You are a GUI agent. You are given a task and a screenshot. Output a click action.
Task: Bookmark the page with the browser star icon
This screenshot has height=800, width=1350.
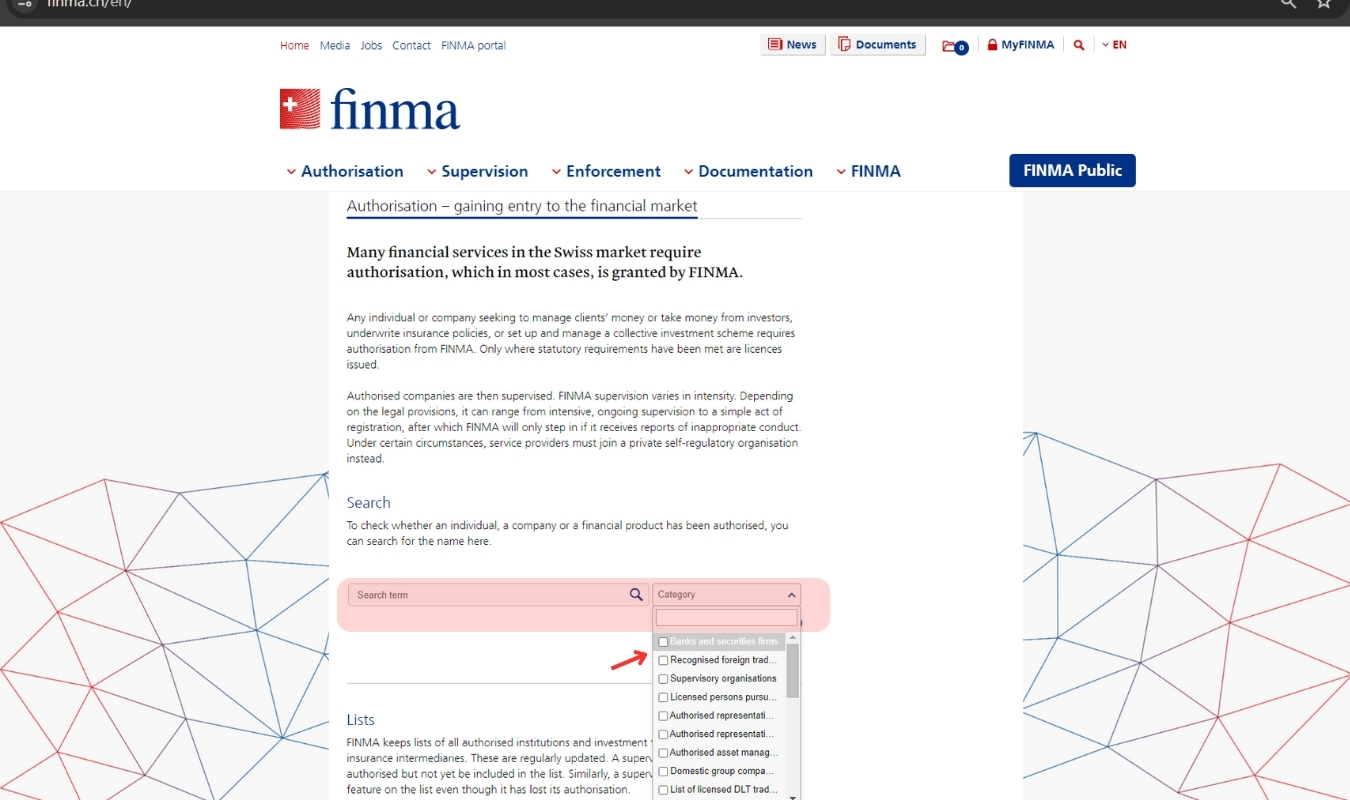1324,4
